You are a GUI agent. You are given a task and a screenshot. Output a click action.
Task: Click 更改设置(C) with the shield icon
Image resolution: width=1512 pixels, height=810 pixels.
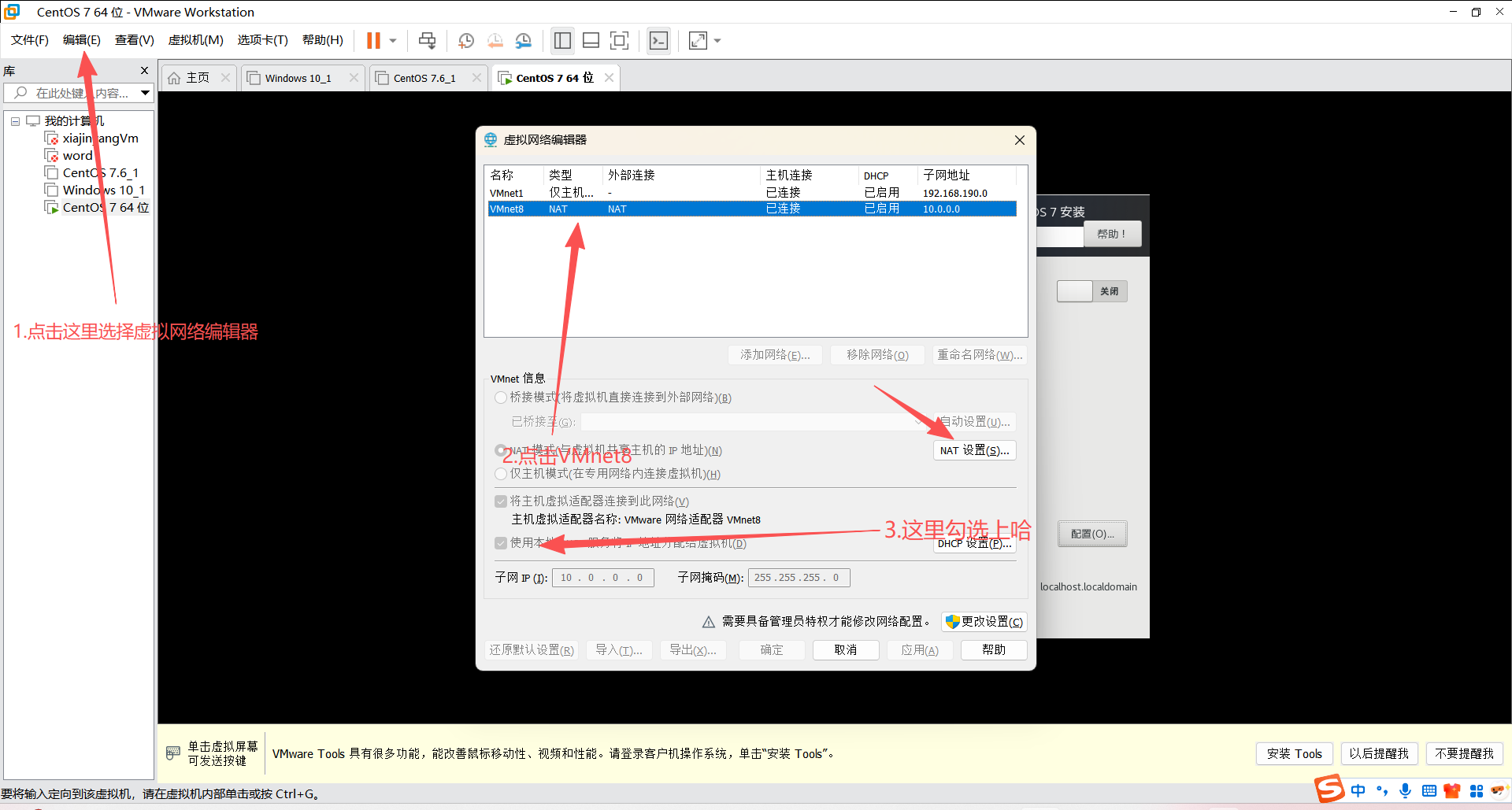(x=984, y=622)
